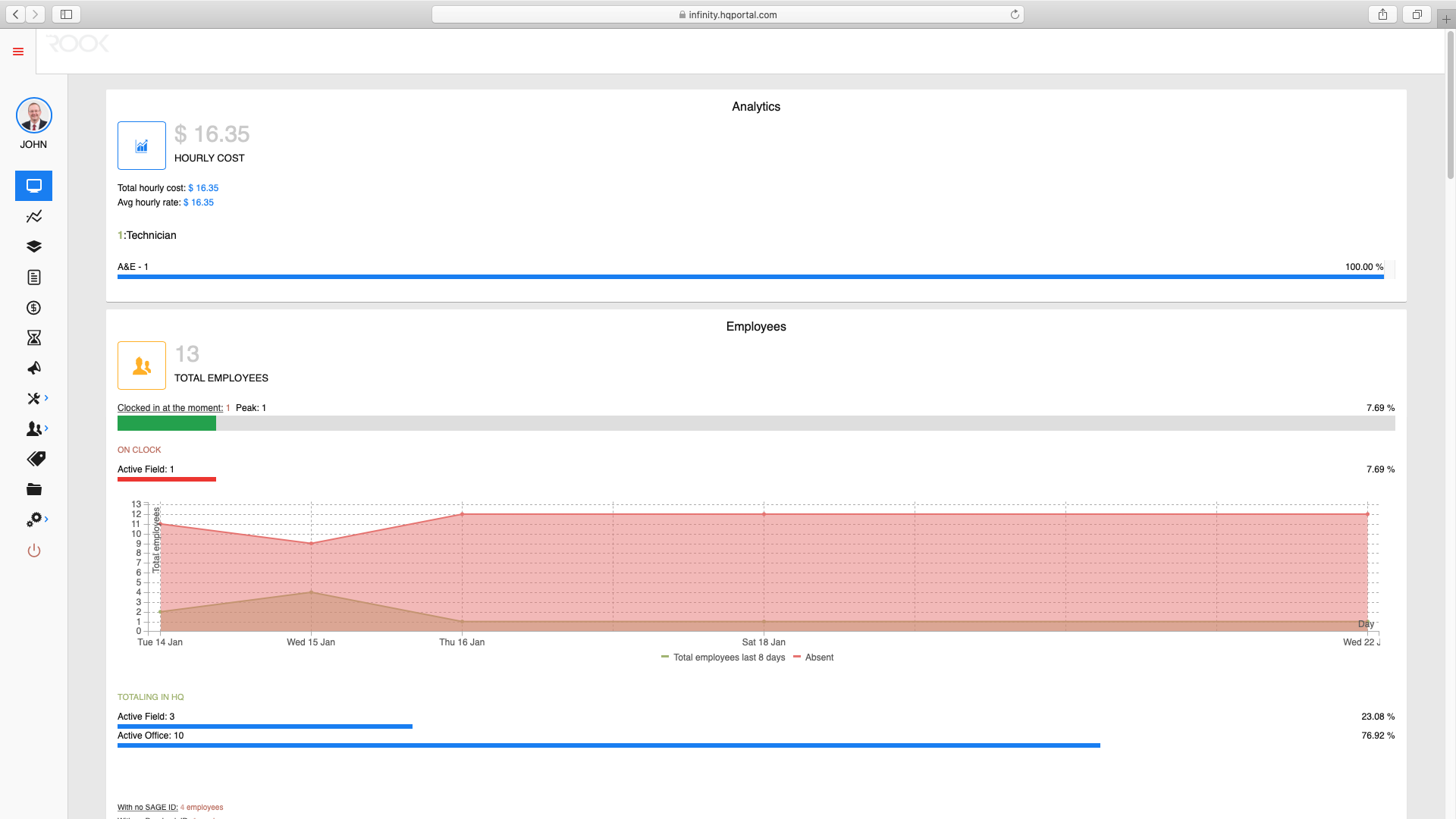
Task: Open the folder files icon
Action: (x=33, y=489)
